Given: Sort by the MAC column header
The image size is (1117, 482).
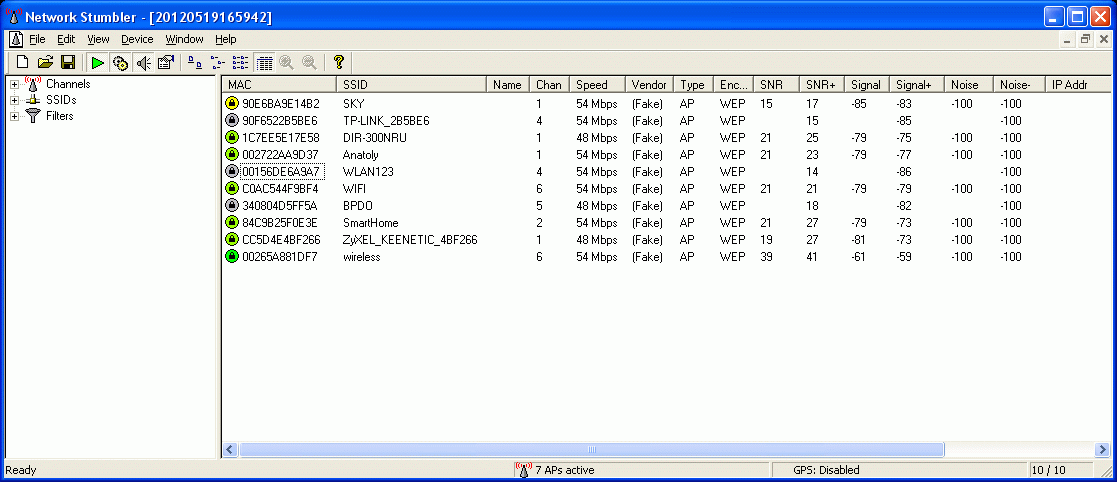Looking at the screenshot, I should pyautogui.click(x=279, y=85).
